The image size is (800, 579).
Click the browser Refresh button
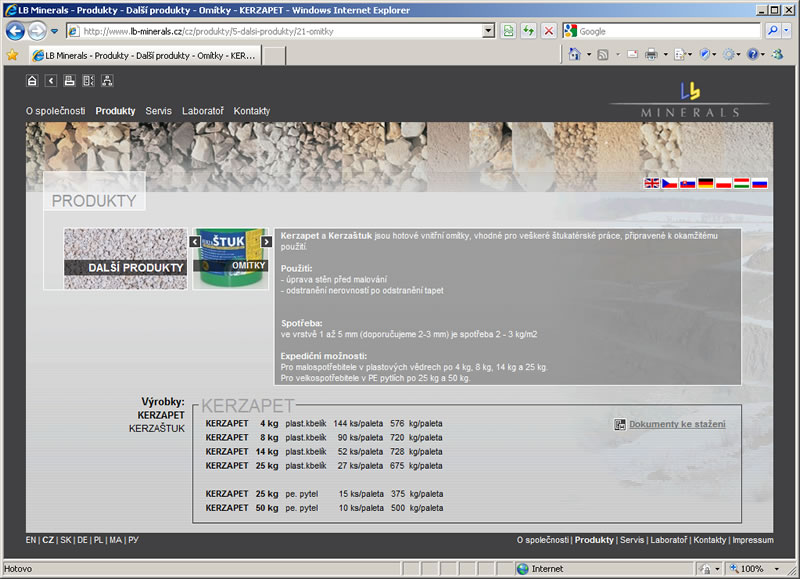[x=528, y=31]
